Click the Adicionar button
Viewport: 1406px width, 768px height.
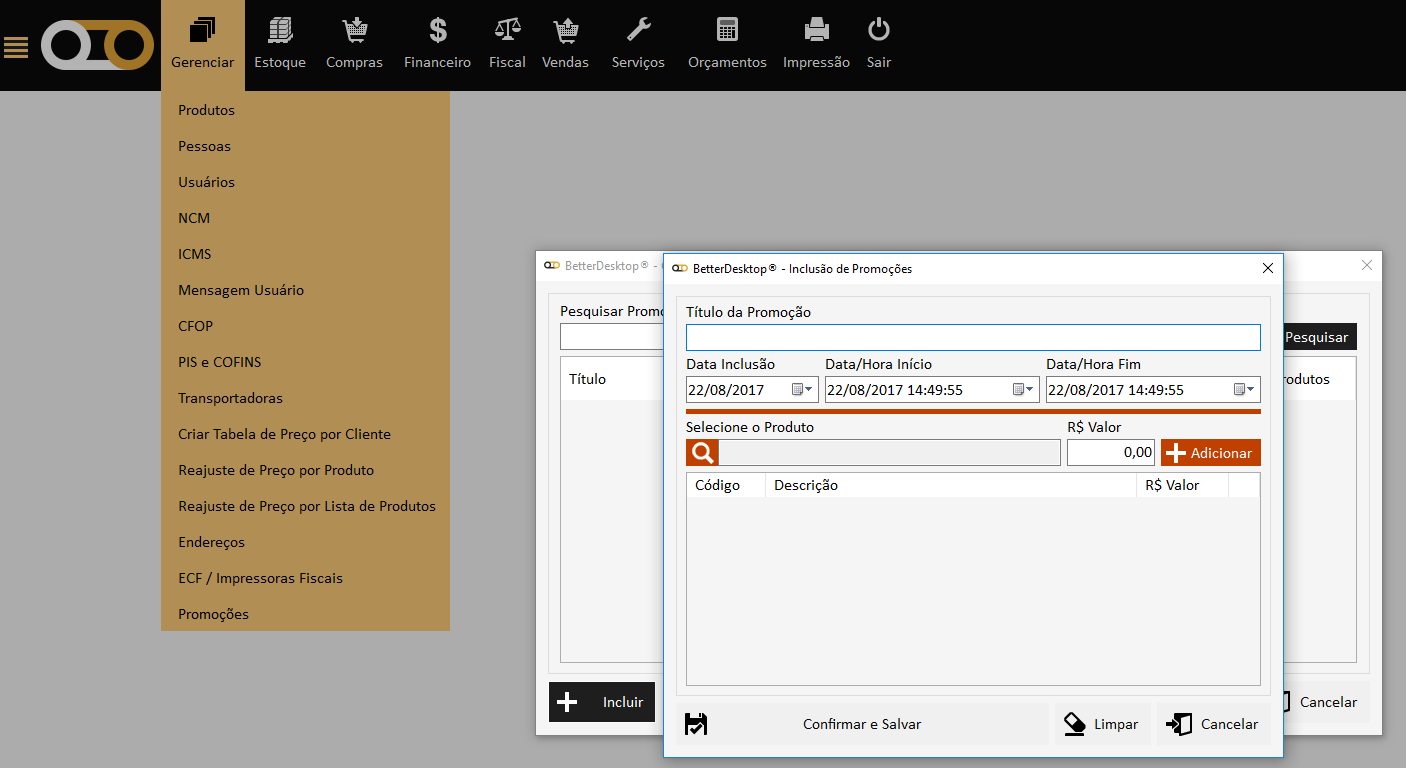[1210, 453]
